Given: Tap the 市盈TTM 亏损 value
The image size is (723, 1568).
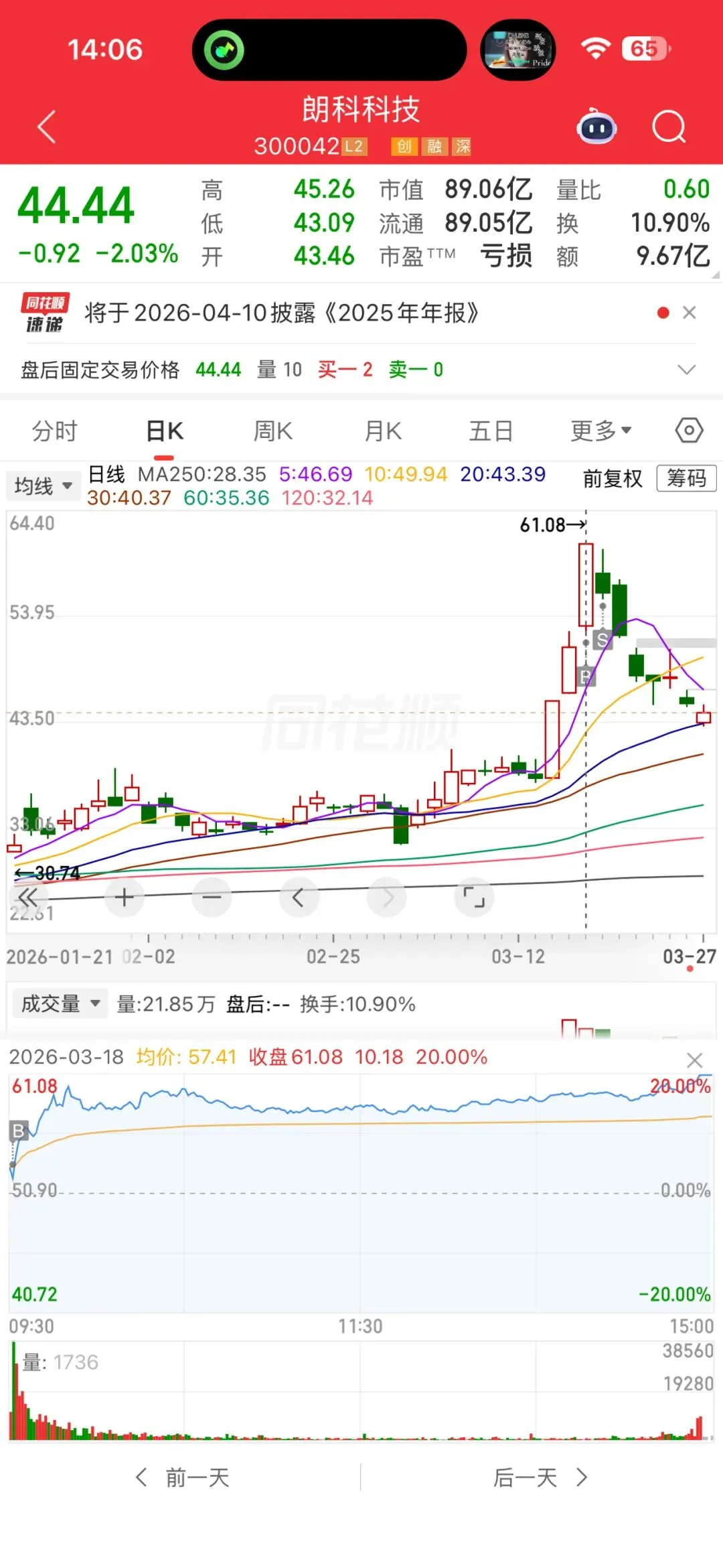Looking at the screenshot, I should tap(506, 256).
